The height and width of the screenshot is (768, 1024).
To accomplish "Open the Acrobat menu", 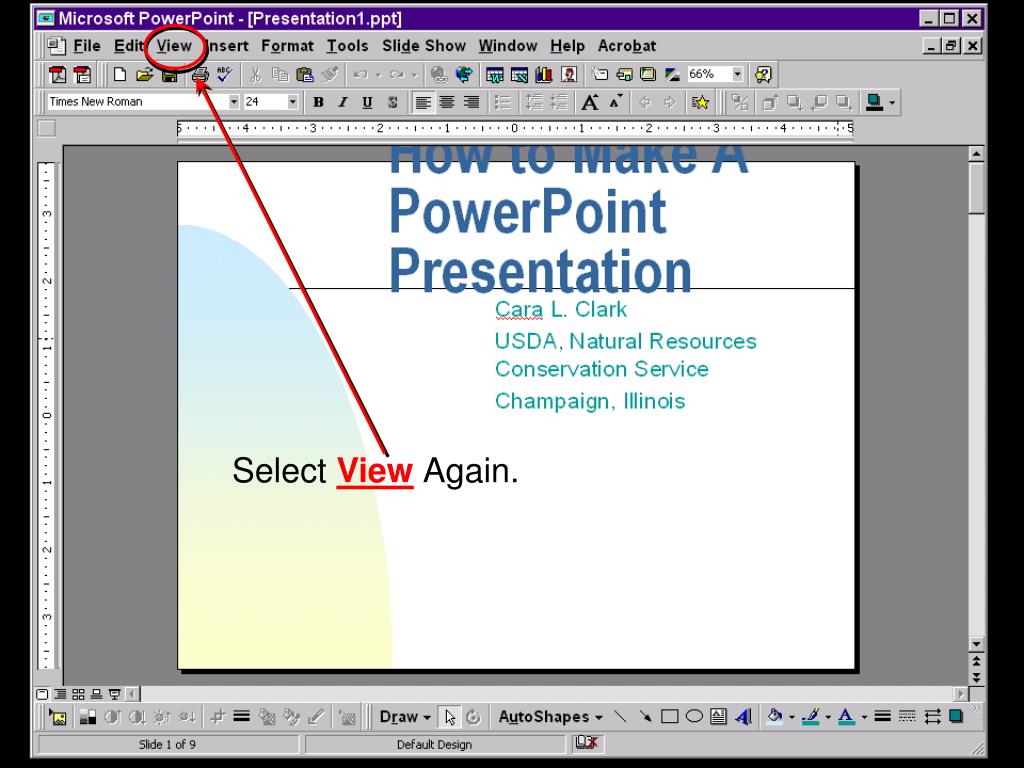I will [627, 46].
